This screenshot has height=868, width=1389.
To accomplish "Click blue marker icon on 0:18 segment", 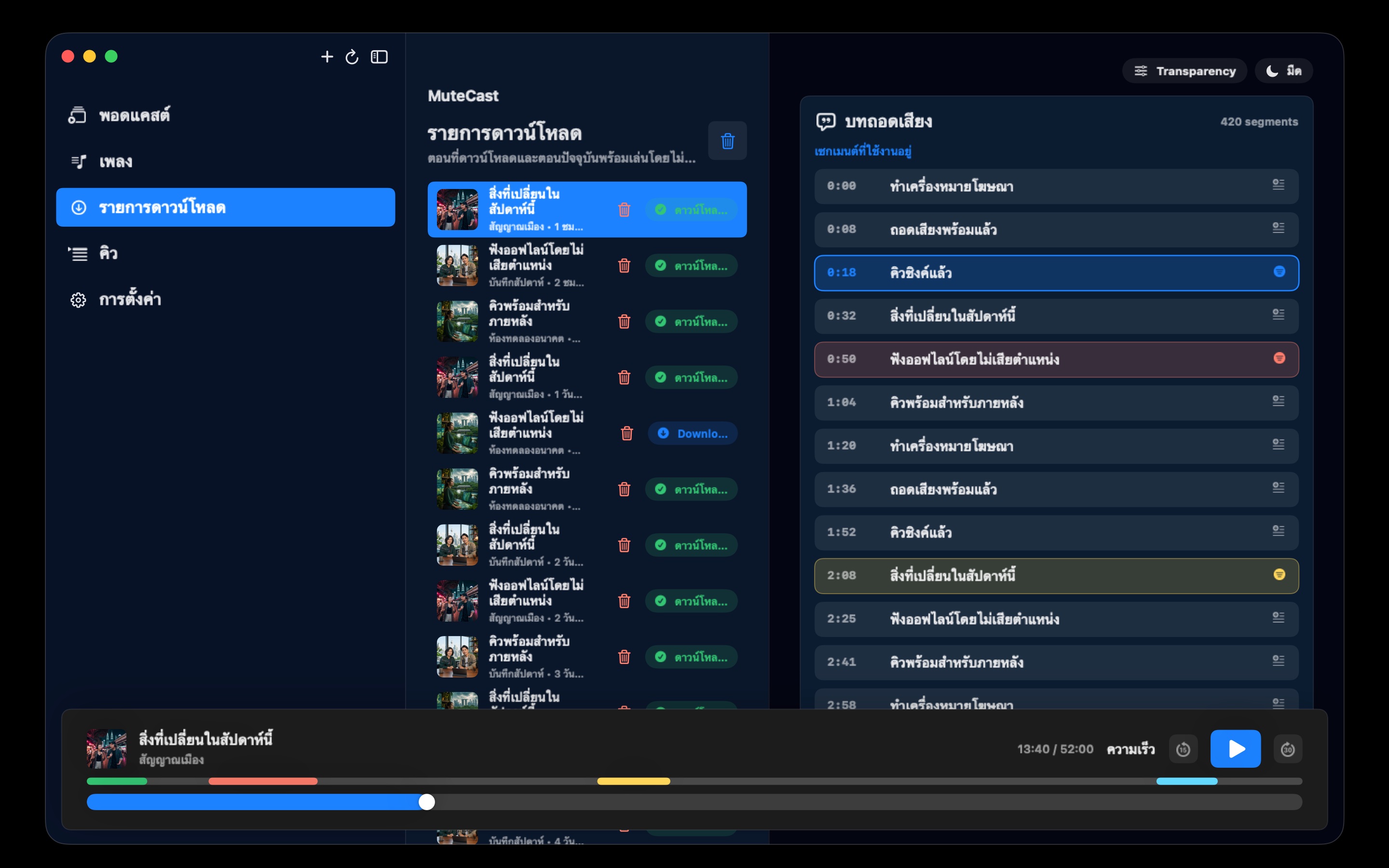I will tap(1280, 271).
